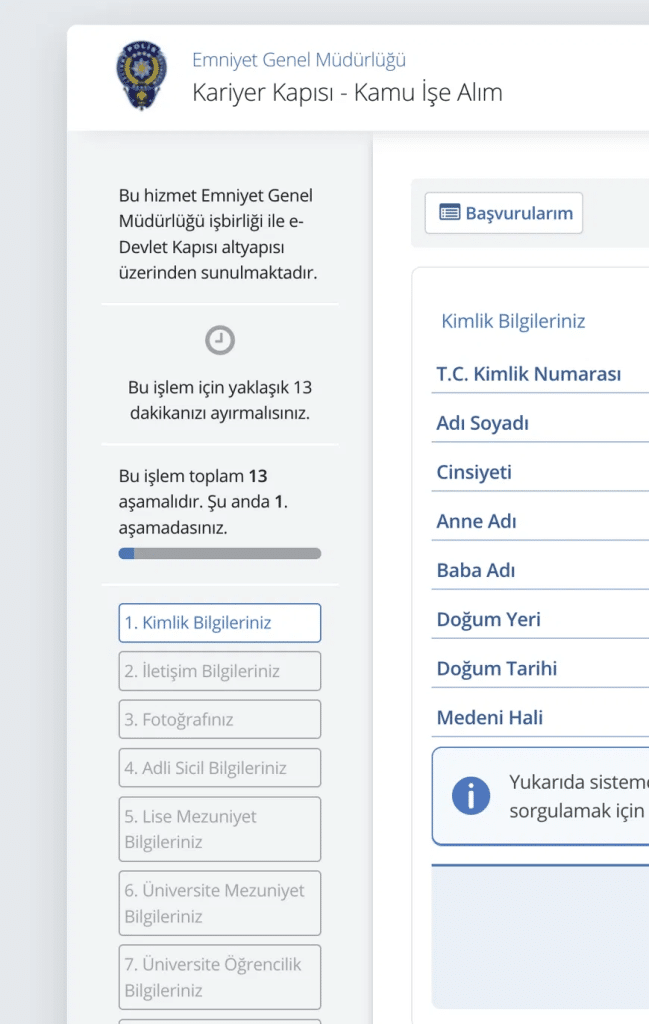649x1024 pixels.
Task: Click the Emniyet Genel Müdürlüğü link
Action: tap(299, 60)
